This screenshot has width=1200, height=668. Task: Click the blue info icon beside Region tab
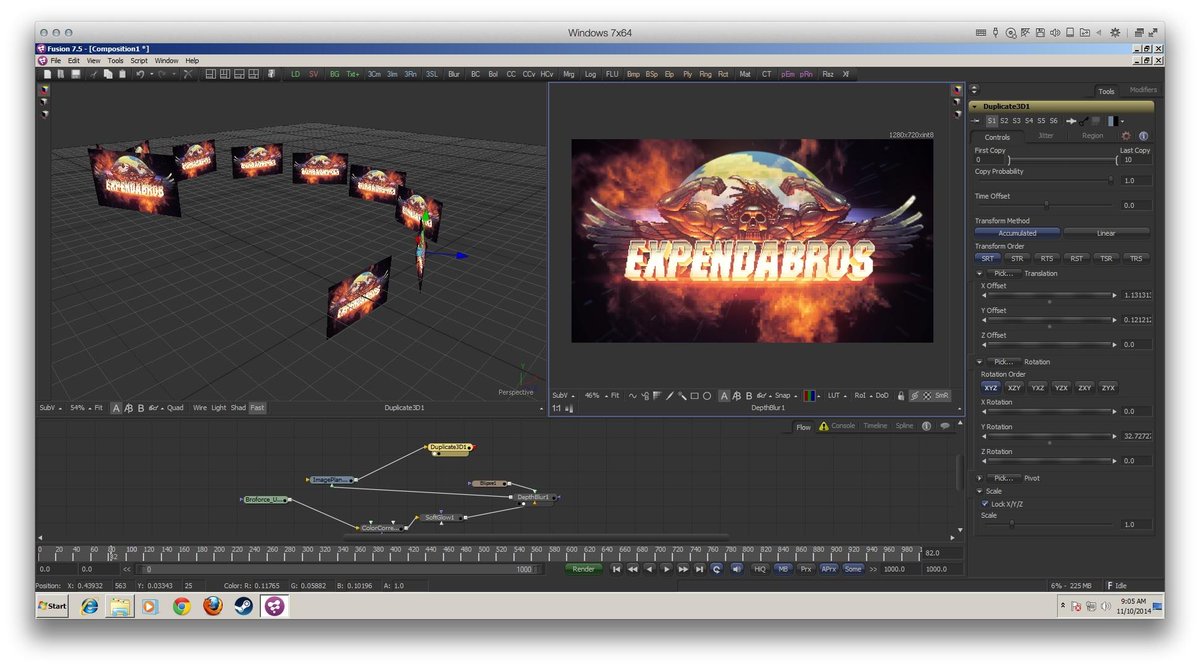coord(1143,136)
